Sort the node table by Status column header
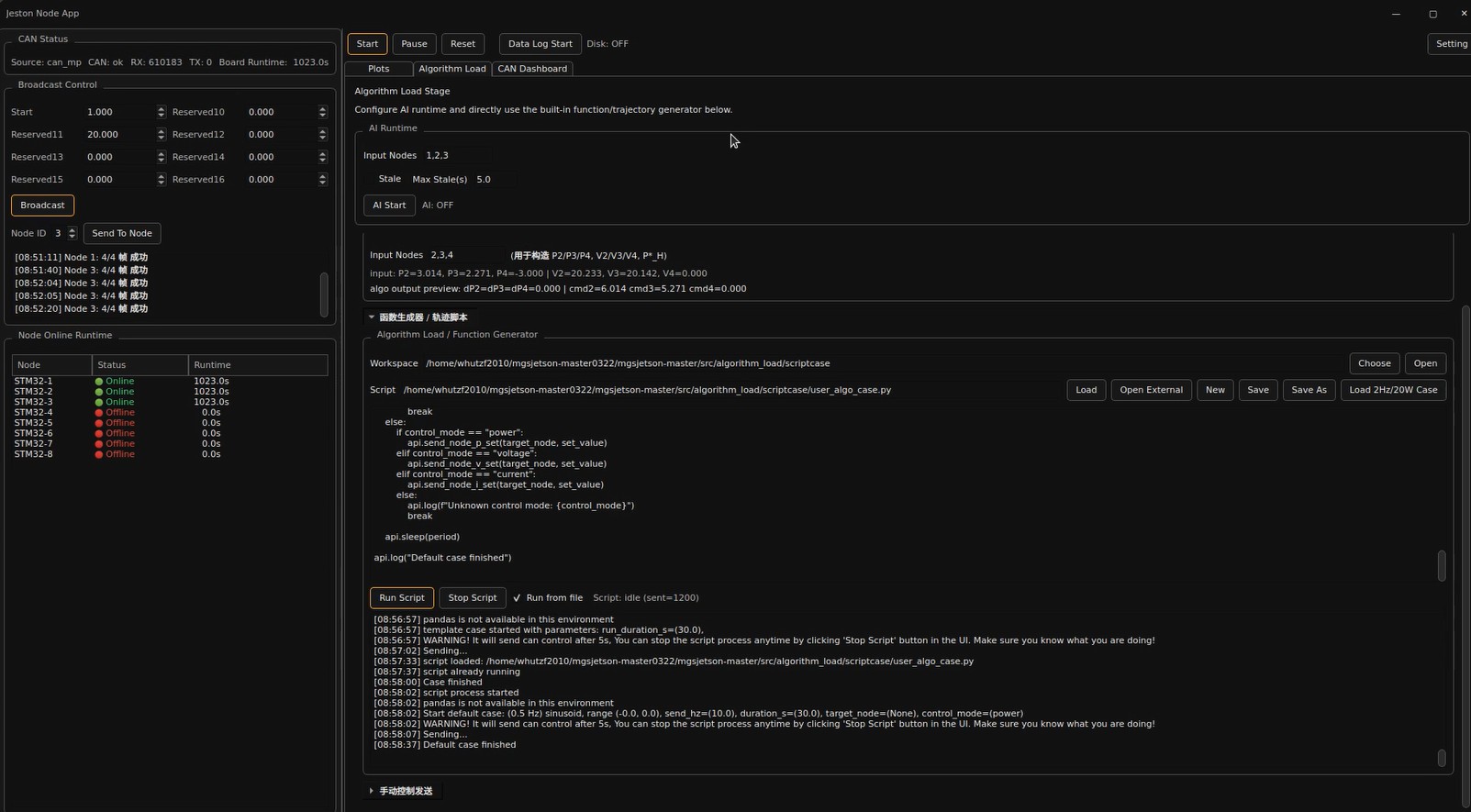Viewport: 1471px width, 812px height. [x=139, y=365]
